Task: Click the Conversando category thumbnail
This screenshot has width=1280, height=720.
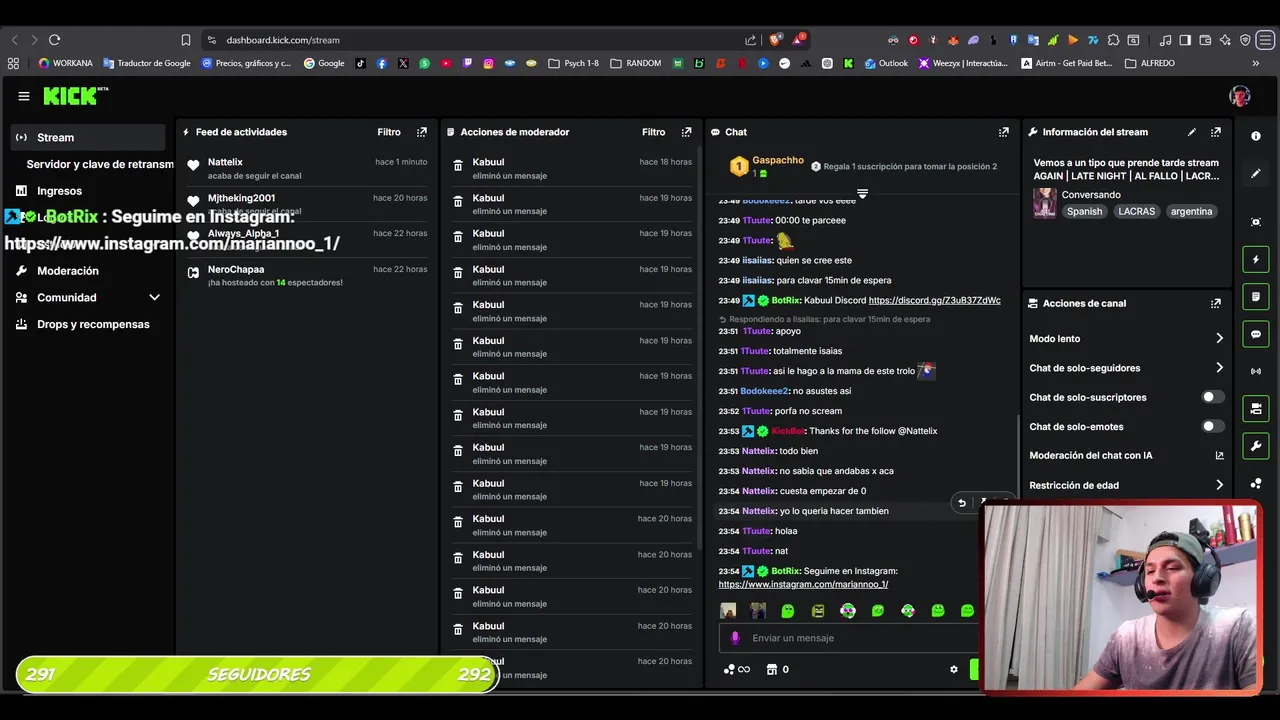Action: pos(1045,203)
